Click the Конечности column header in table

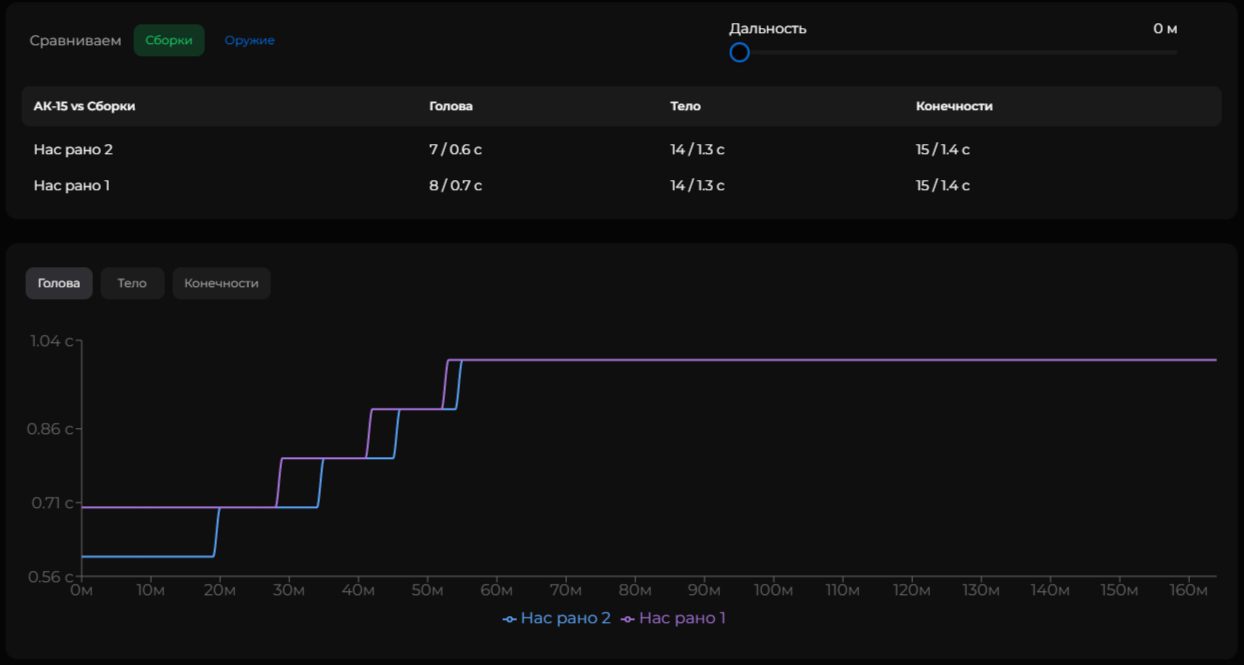954,106
